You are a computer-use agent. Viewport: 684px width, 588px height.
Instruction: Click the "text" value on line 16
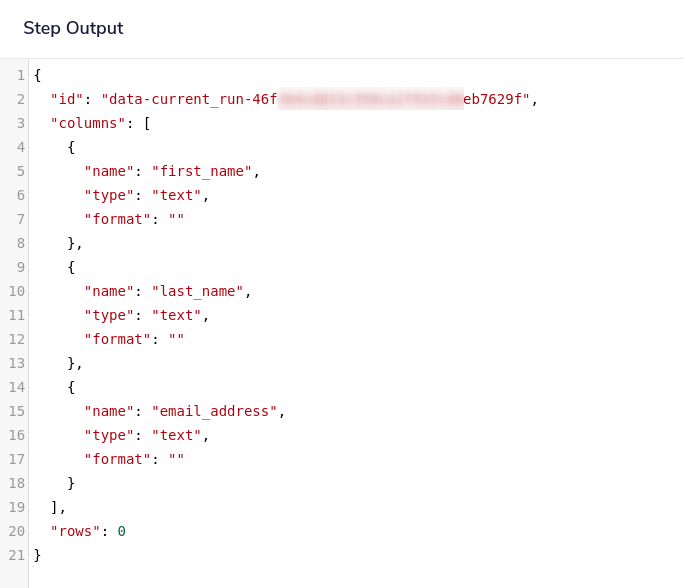pos(176,435)
